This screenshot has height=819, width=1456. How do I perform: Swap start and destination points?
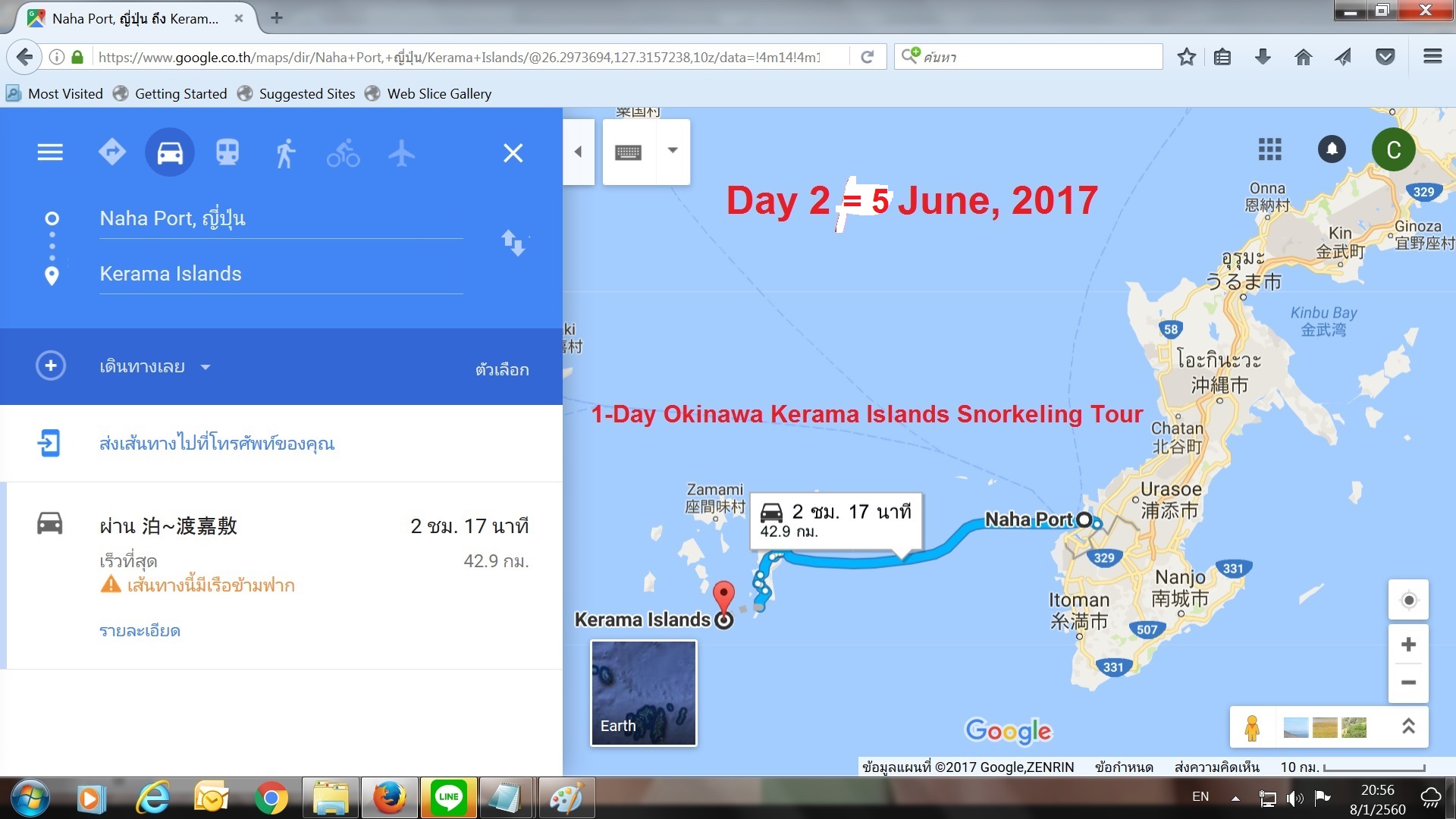click(513, 243)
